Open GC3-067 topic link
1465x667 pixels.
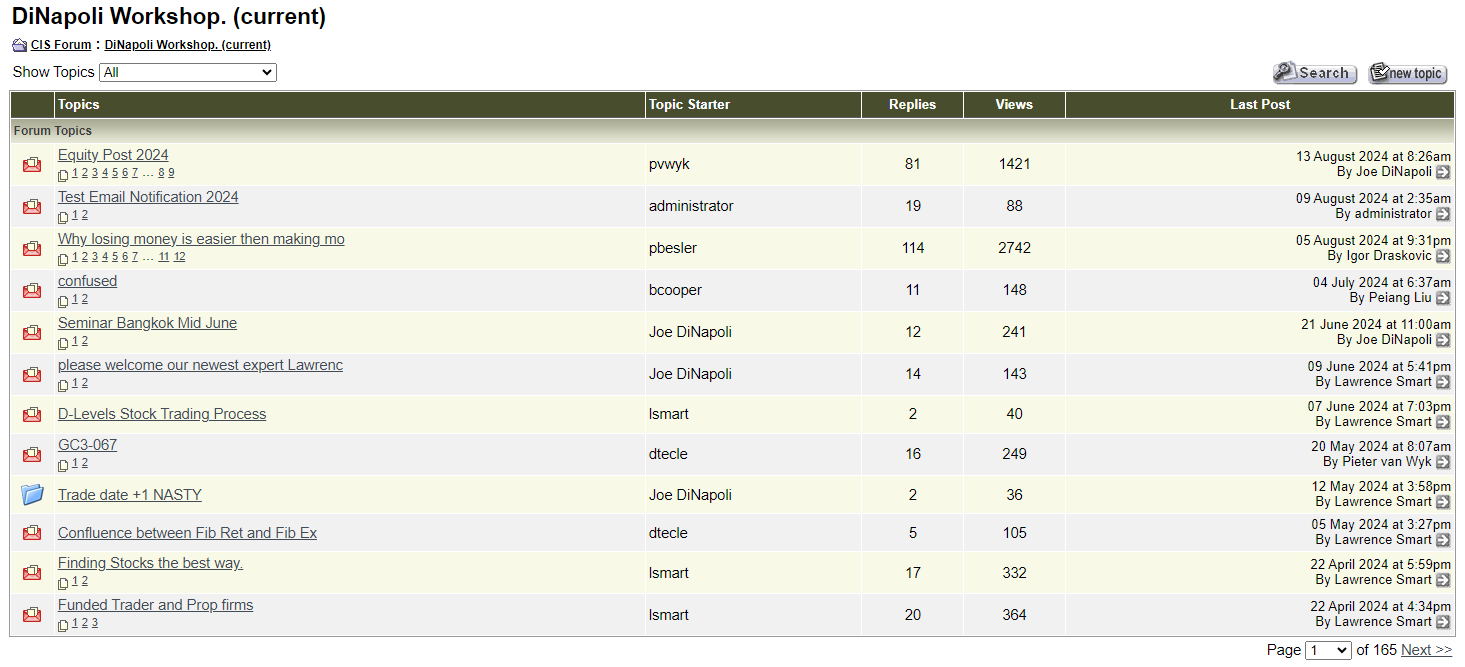[x=87, y=445]
